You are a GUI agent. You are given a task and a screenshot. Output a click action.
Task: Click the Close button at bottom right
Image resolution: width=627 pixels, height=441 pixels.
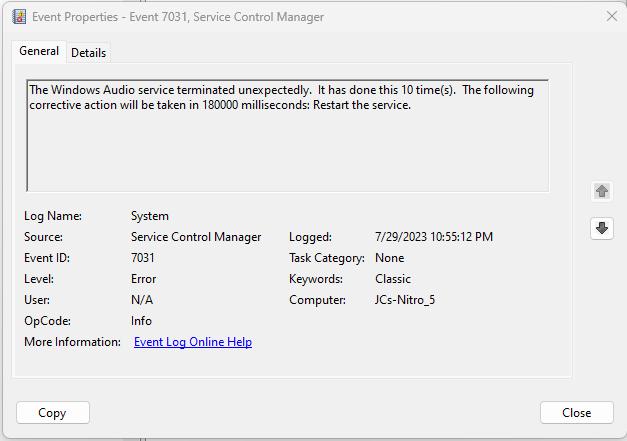tap(576, 412)
